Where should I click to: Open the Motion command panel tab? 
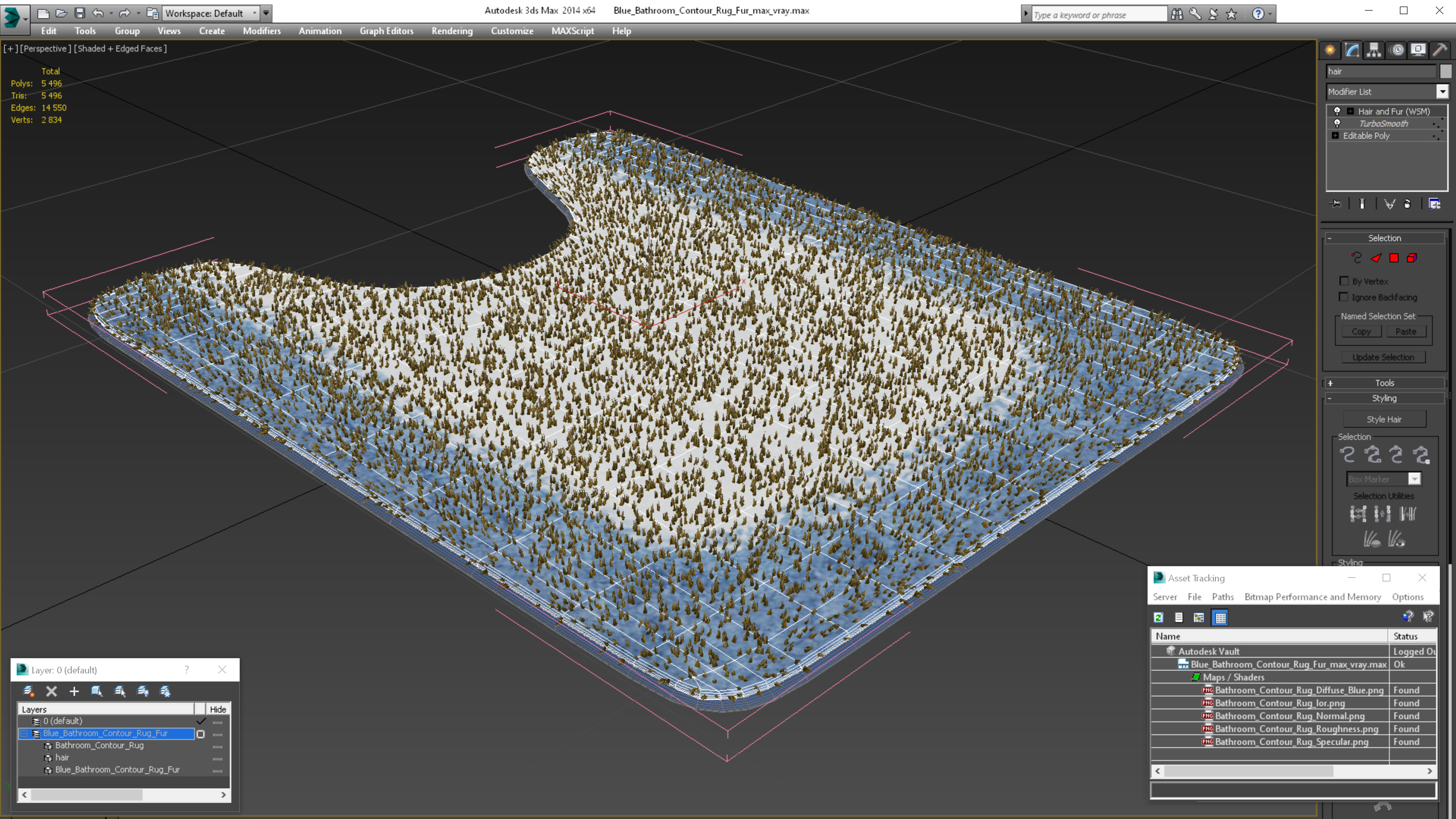pyautogui.click(x=1397, y=50)
